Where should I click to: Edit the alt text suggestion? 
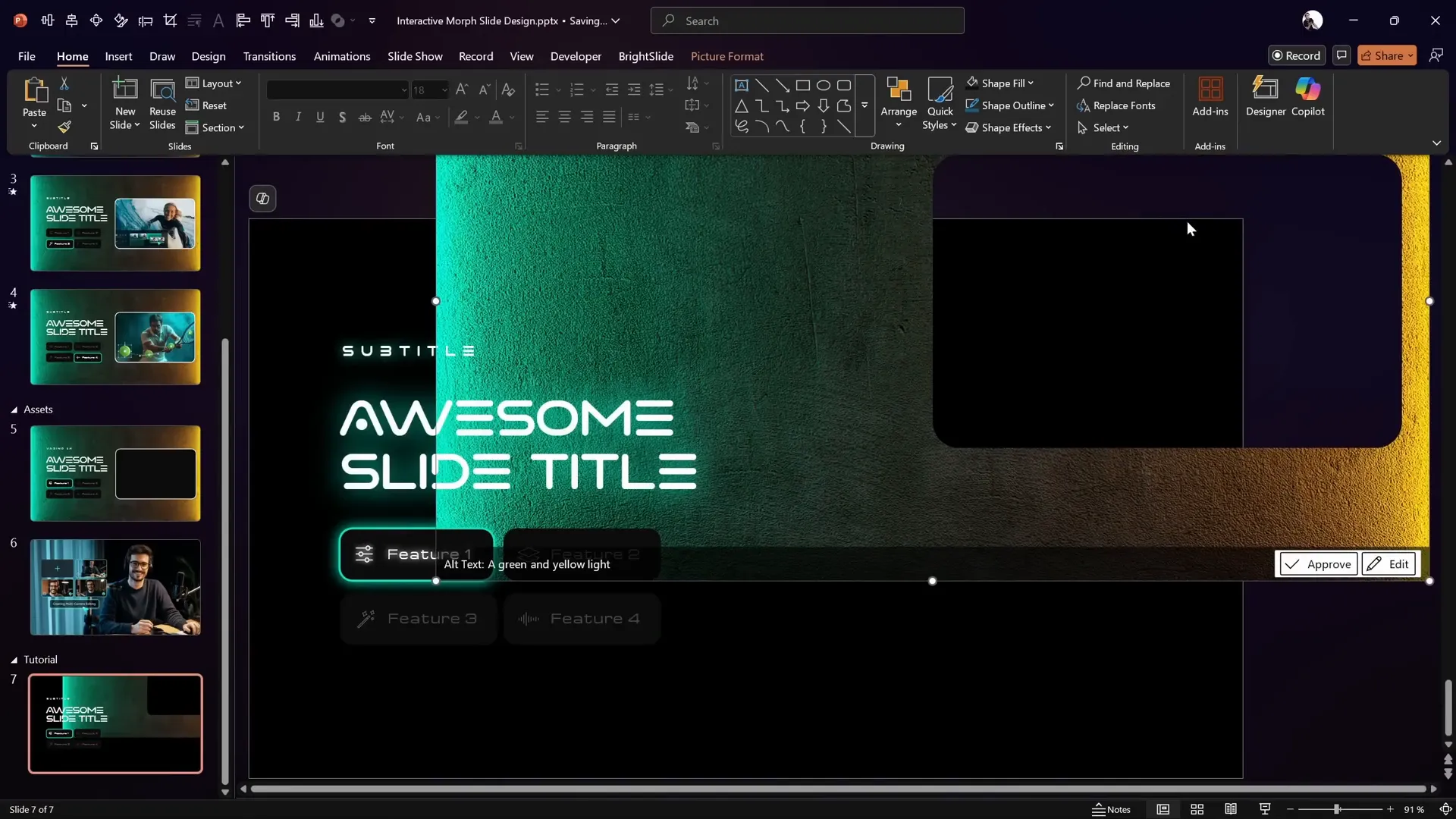click(x=1389, y=564)
